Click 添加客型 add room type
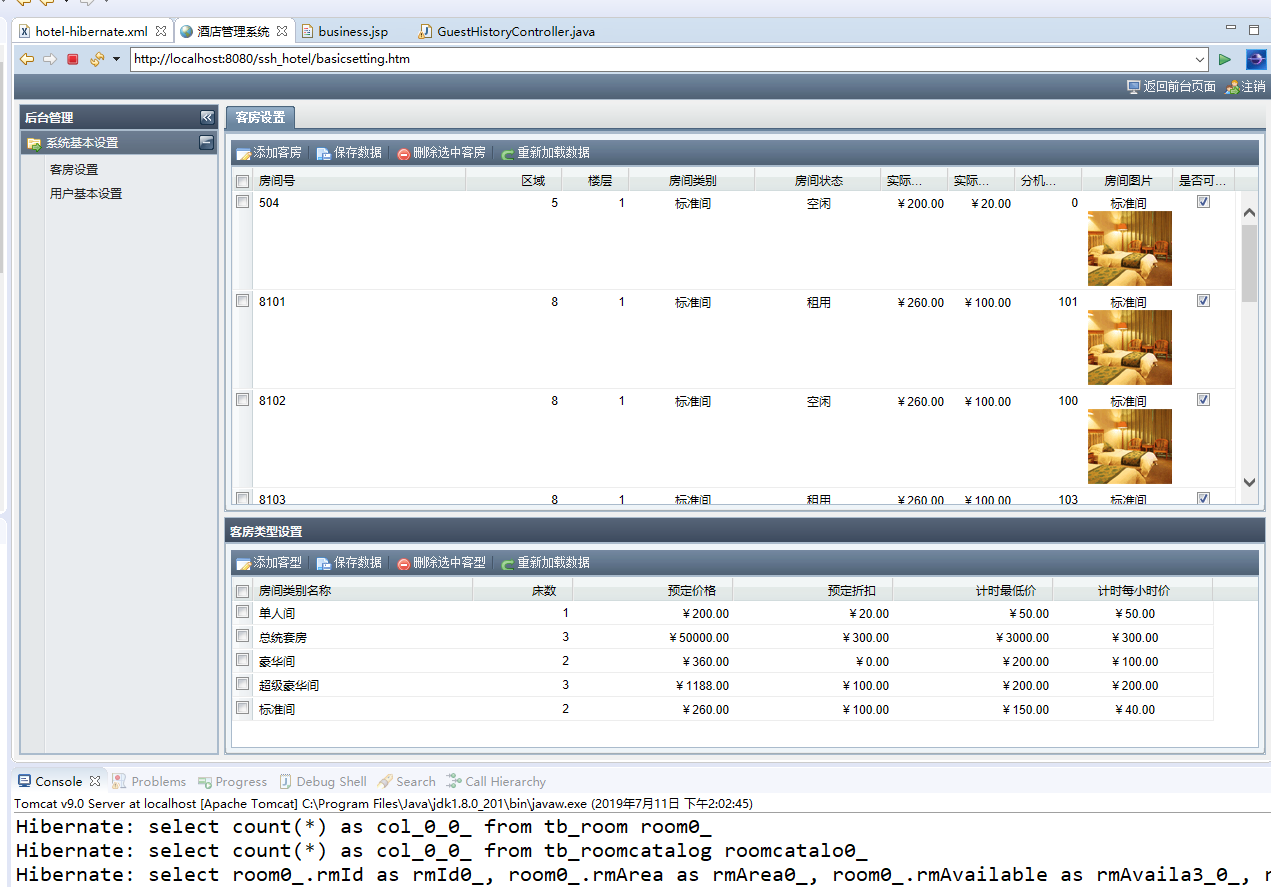Screen dimensions: 1271x887 (268, 563)
